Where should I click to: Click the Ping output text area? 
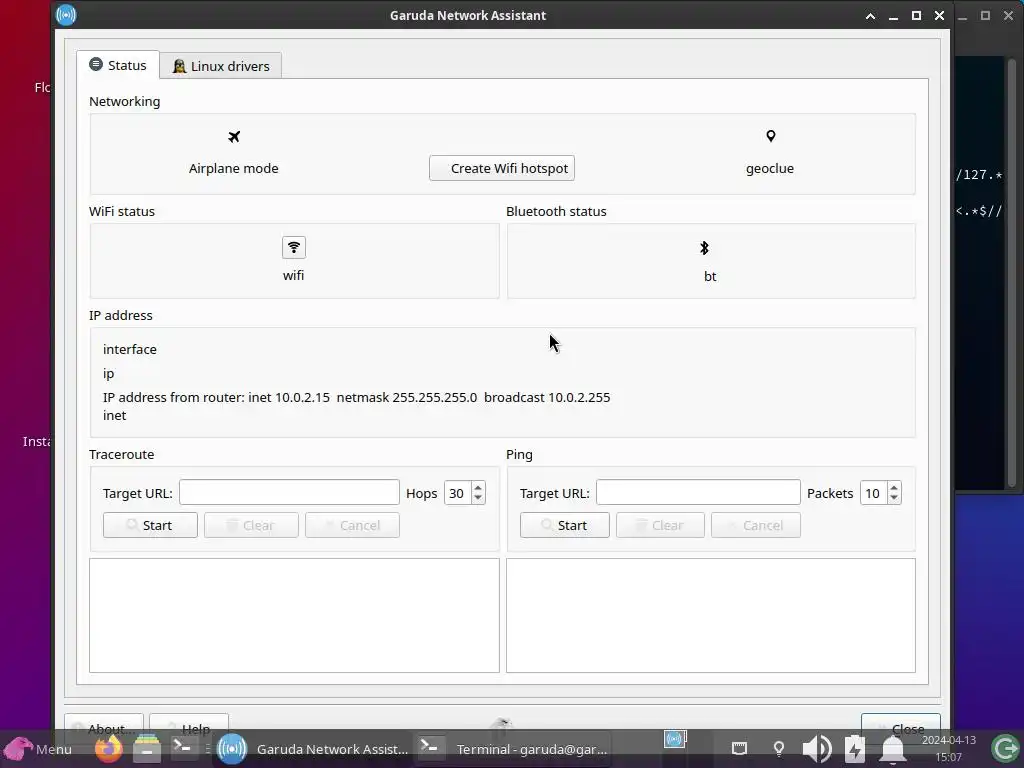tap(711, 615)
